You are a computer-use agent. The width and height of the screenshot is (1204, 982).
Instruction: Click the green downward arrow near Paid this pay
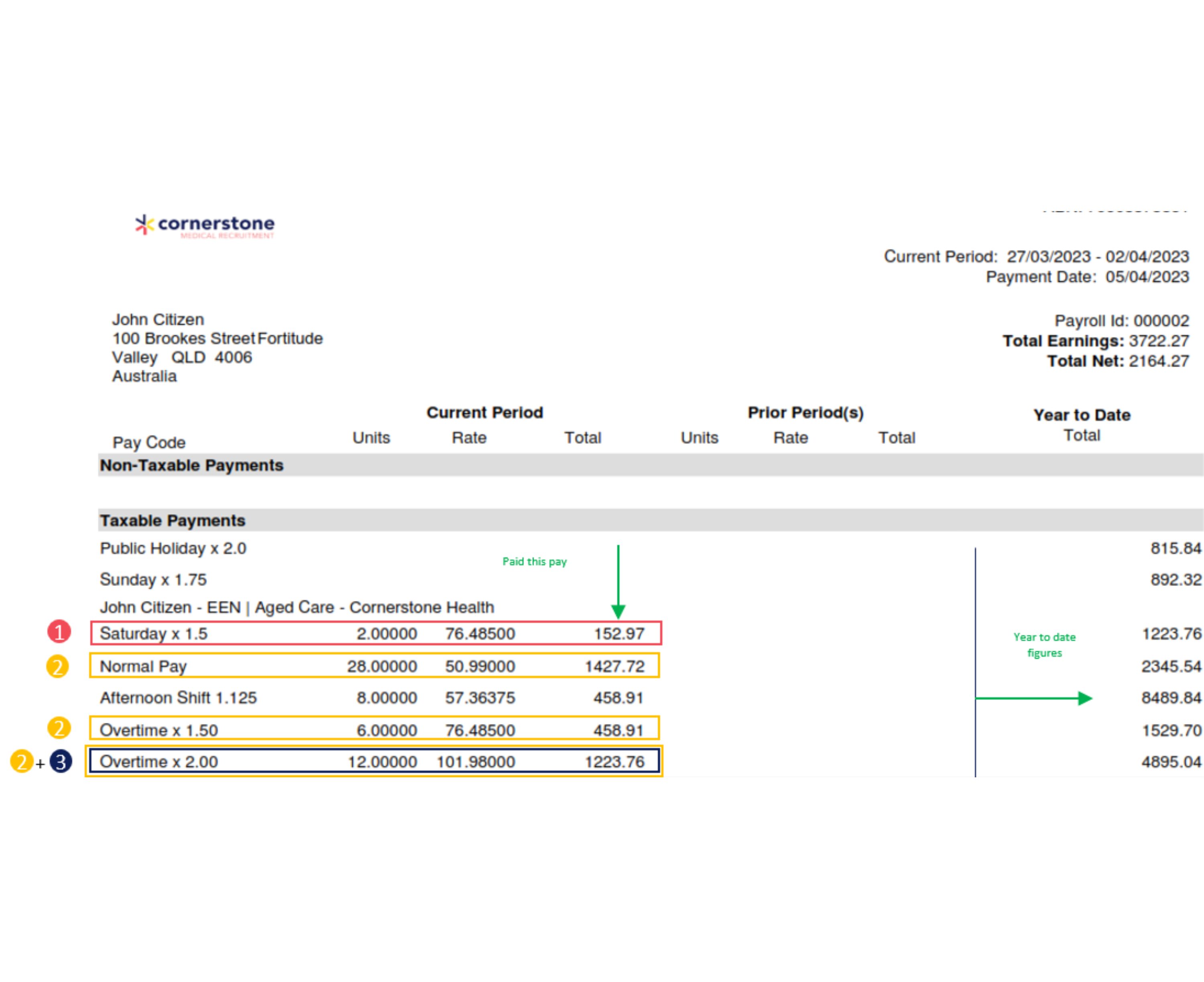(618, 583)
